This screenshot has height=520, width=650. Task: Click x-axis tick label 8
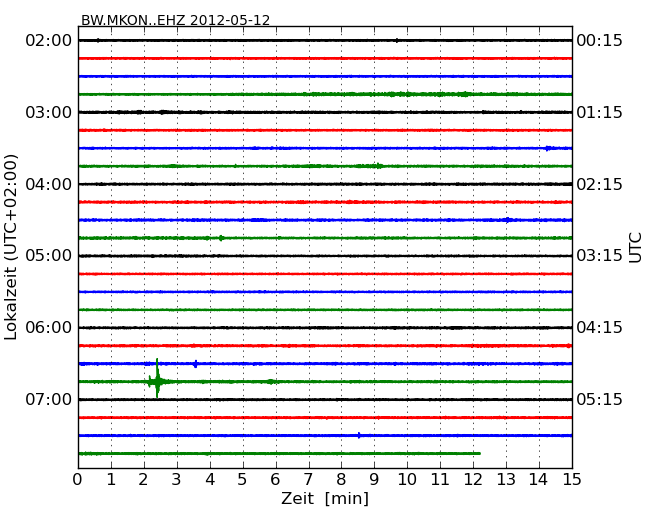[341, 480]
